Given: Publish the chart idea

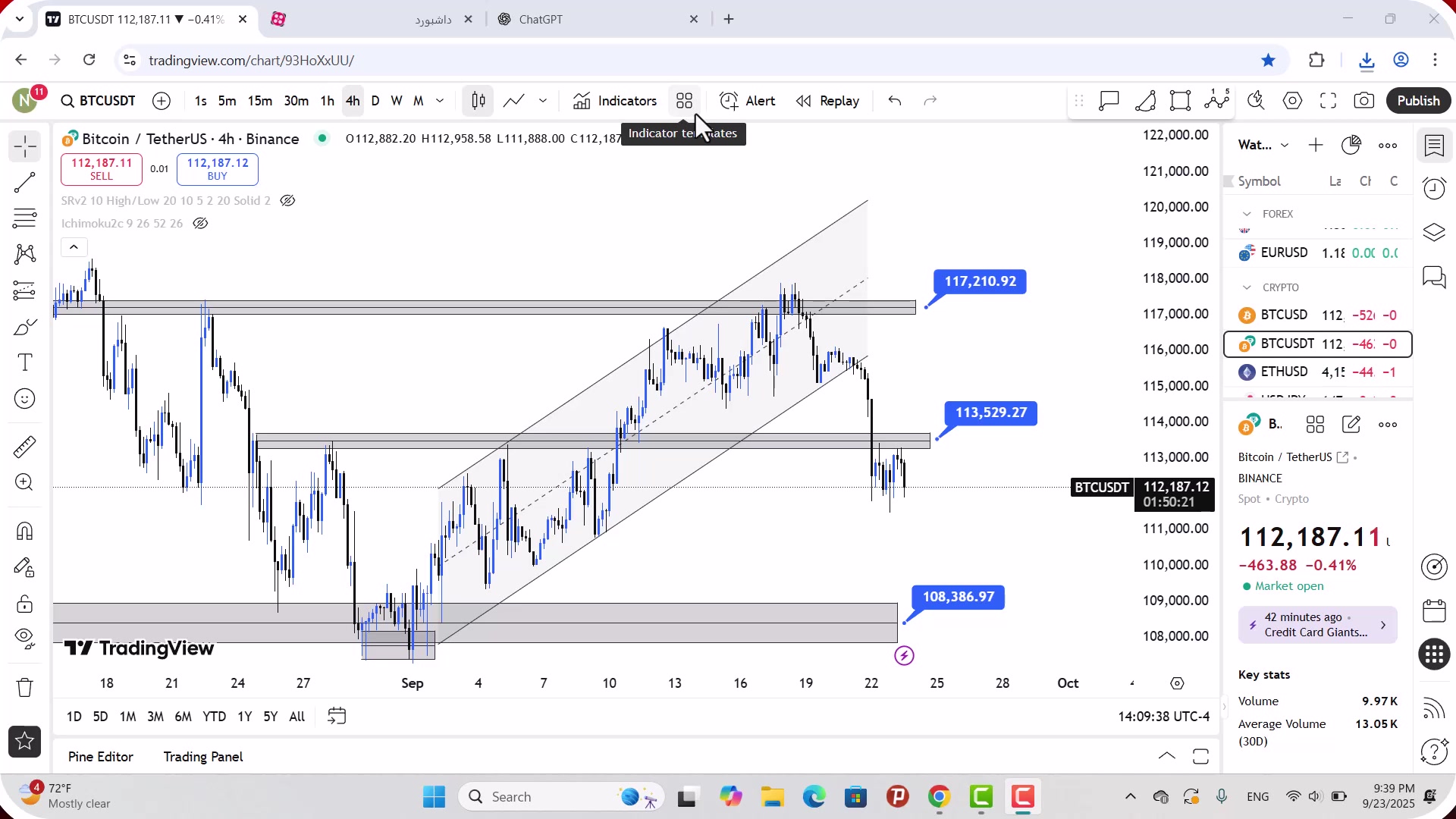Looking at the screenshot, I should (1418, 101).
